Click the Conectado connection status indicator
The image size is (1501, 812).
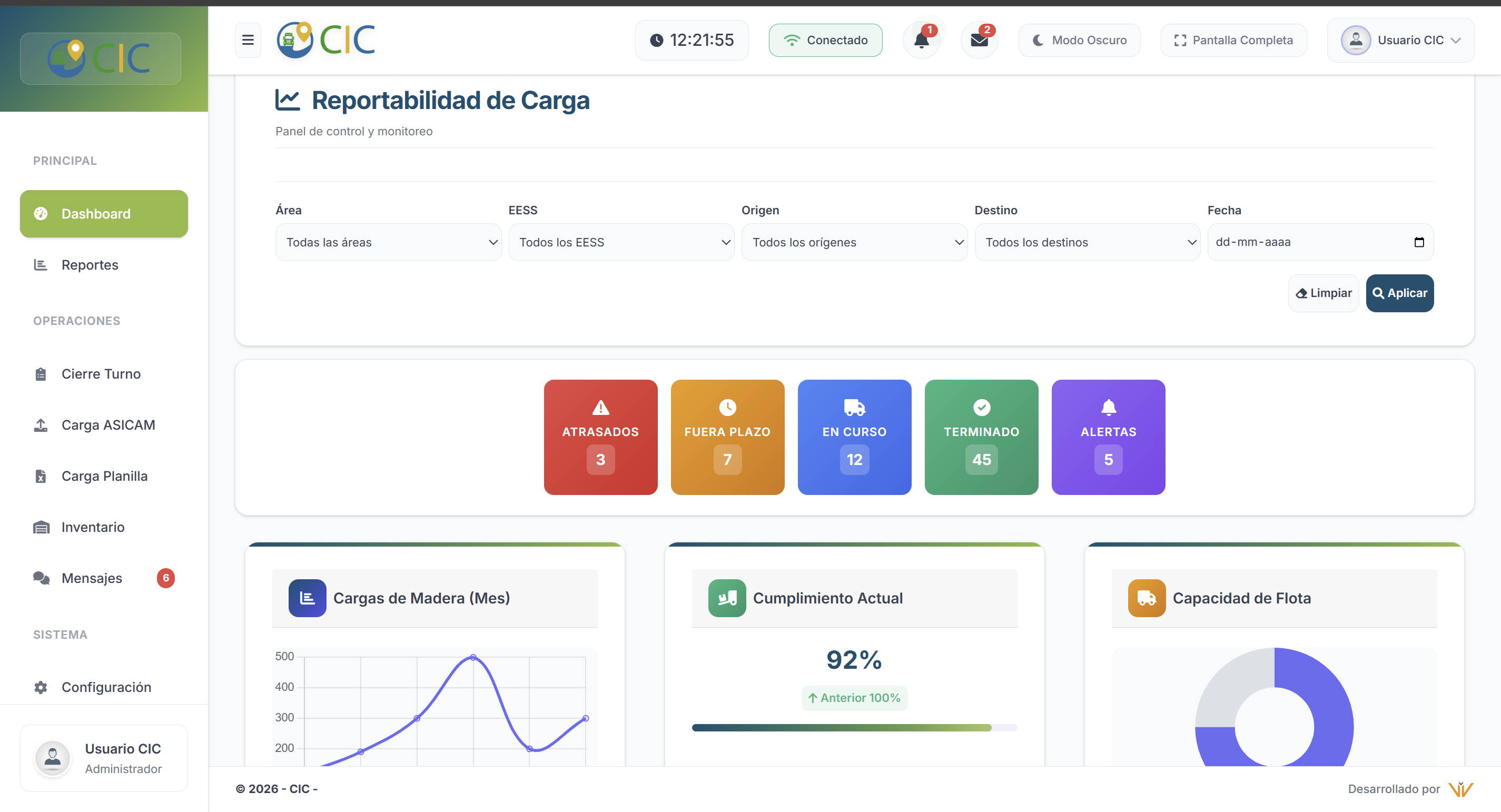click(x=825, y=40)
